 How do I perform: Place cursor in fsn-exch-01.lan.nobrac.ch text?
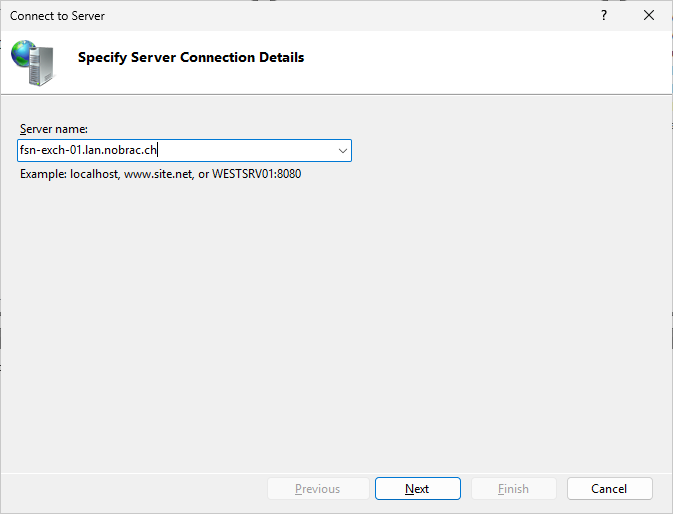pyautogui.click(x=88, y=150)
